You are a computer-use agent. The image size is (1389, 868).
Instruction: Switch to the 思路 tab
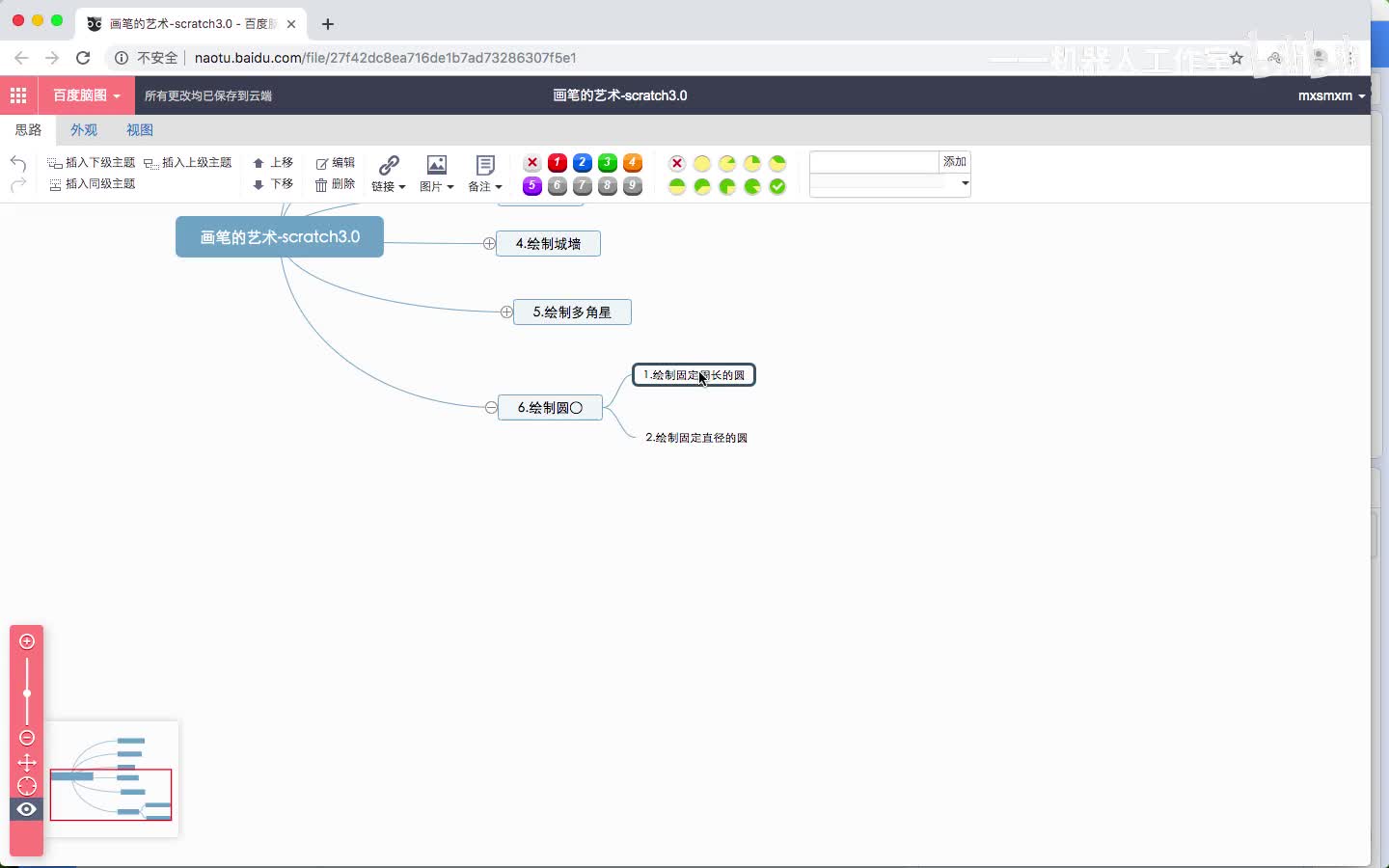pyautogui.click(x=28, y=129)
